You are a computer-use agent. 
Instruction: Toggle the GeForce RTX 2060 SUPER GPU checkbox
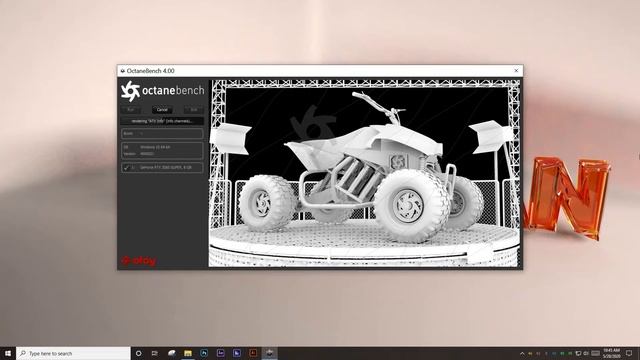[127, 167]
